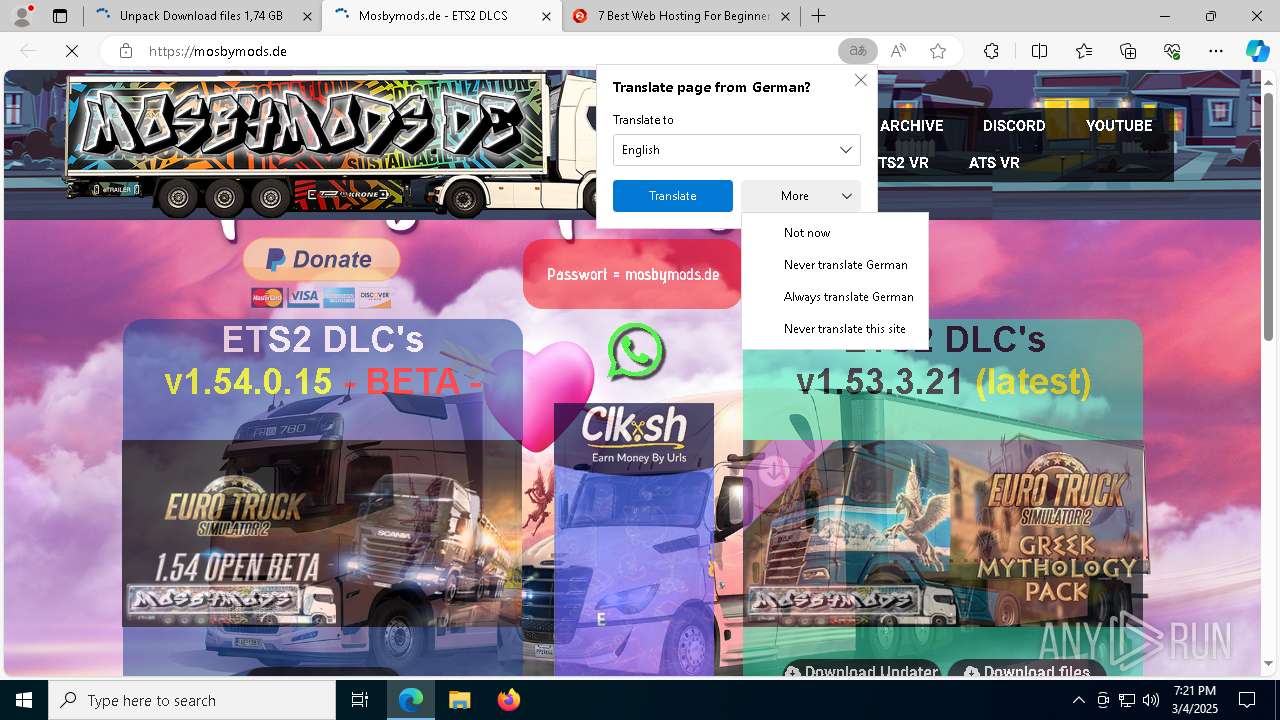Open the ATS VR nav link
This screenshot has width=1280, height=720.
994,162
